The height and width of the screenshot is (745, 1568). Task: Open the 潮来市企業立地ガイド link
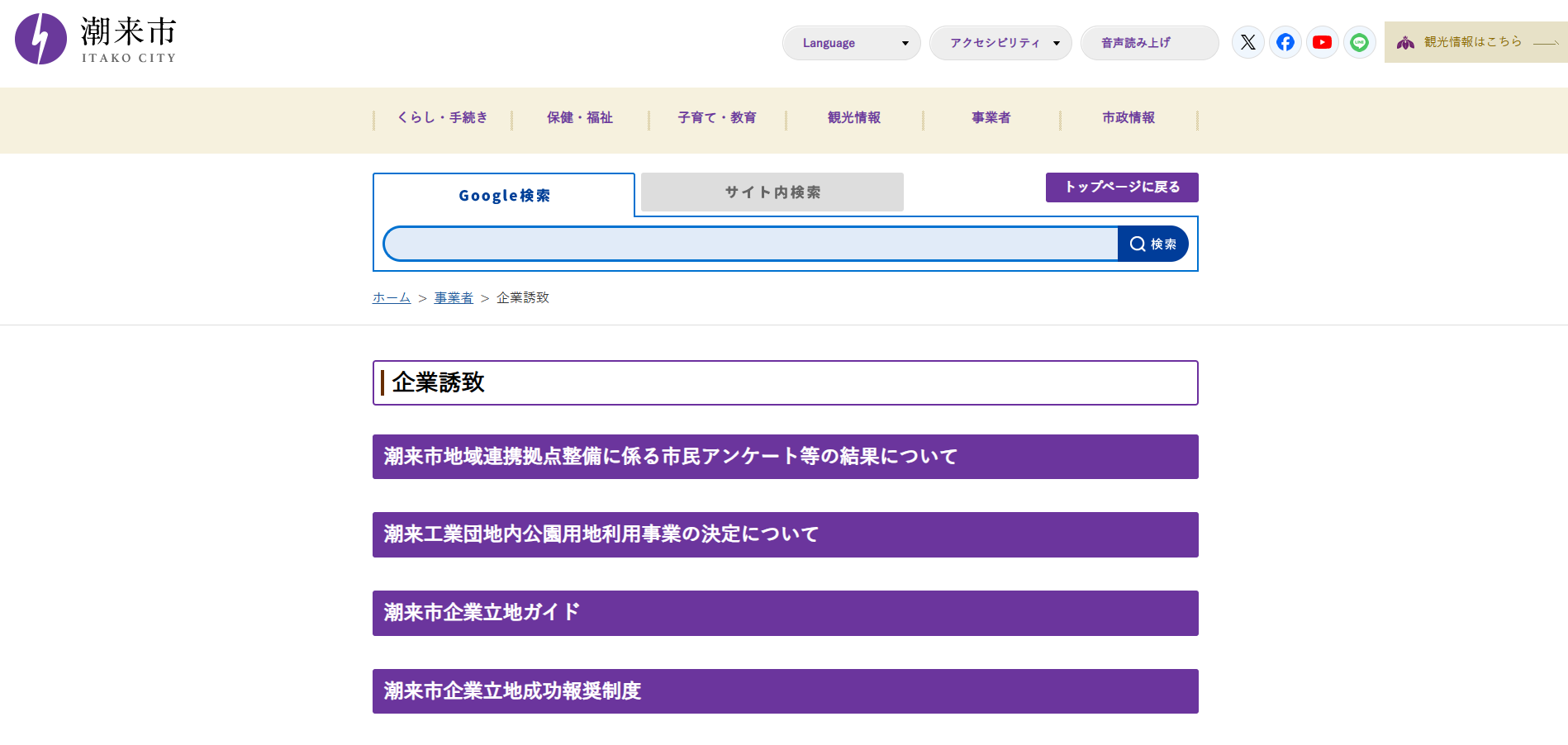tap(786, 613)
